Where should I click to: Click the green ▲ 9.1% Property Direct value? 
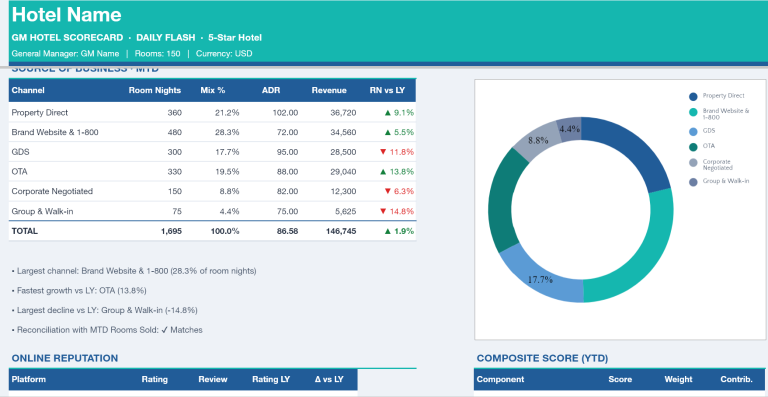[x=399, y=113]
